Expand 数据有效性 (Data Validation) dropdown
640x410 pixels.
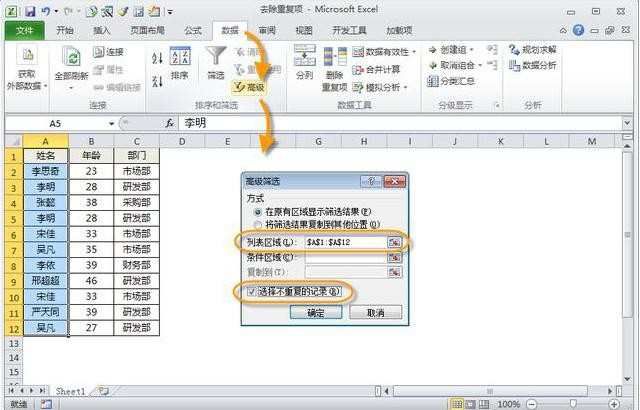coord(414,52)
